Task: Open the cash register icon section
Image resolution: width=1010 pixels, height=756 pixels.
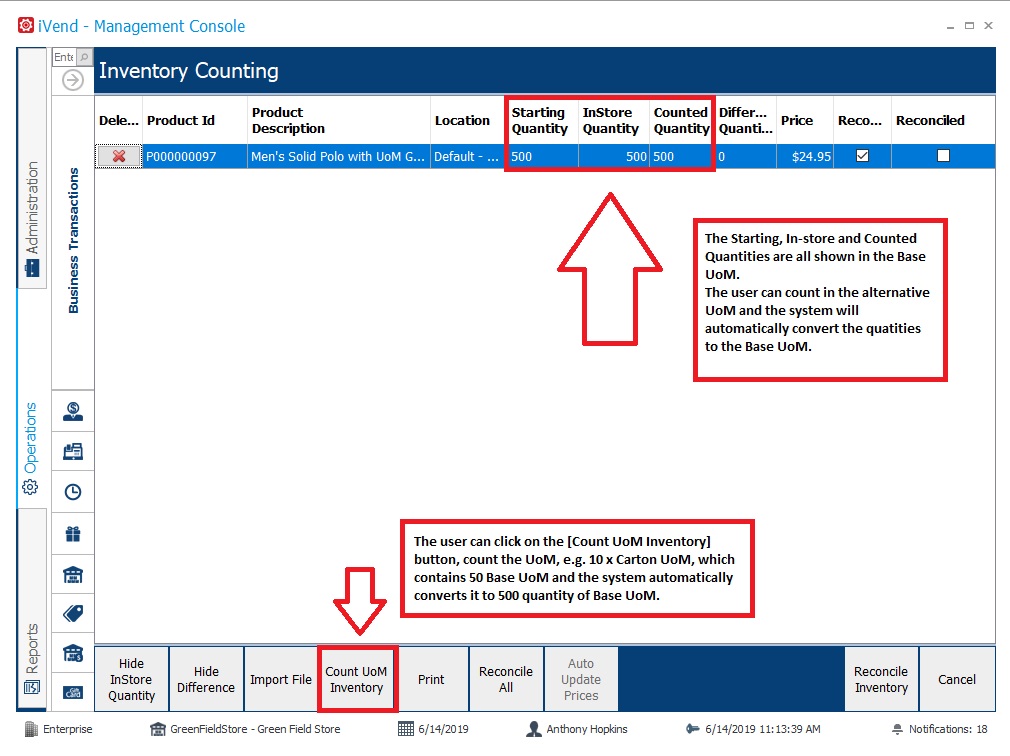Action: click(73, 451)
